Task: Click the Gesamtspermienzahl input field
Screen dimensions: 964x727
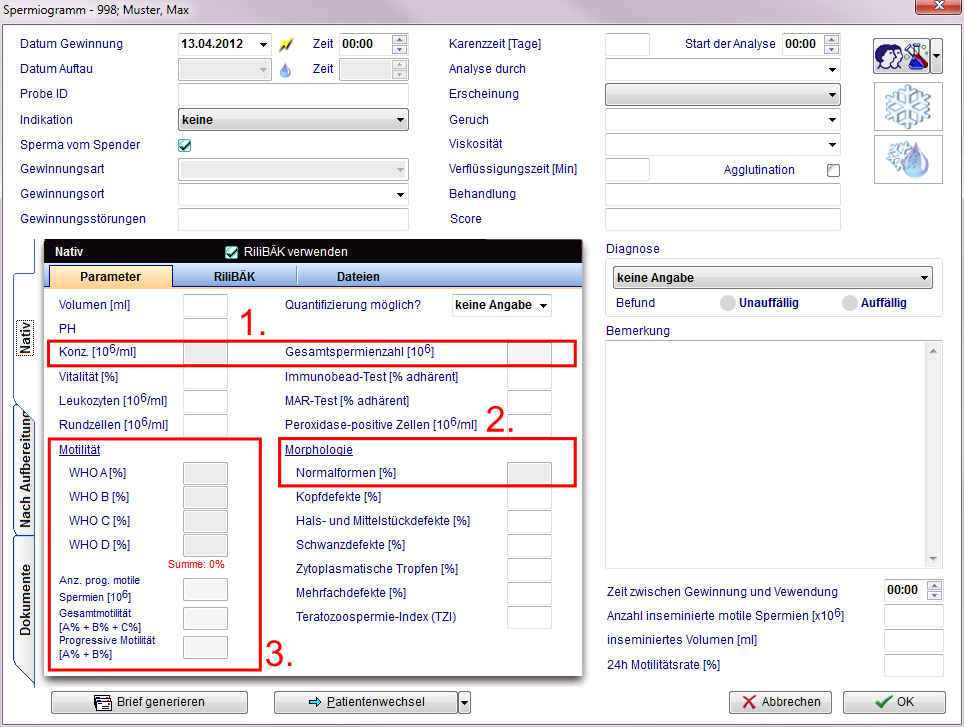Action: (x=529, y=353)
